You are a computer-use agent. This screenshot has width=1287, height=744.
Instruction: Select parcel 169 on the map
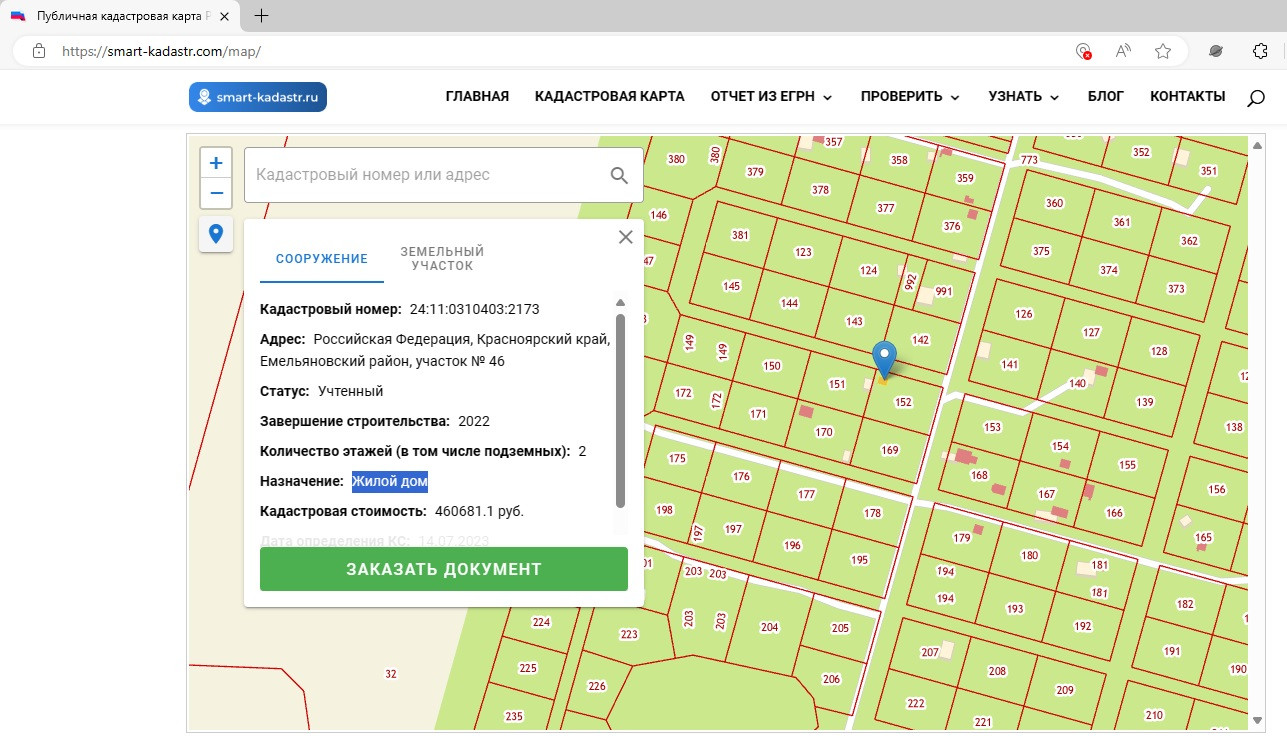(890, 451)
